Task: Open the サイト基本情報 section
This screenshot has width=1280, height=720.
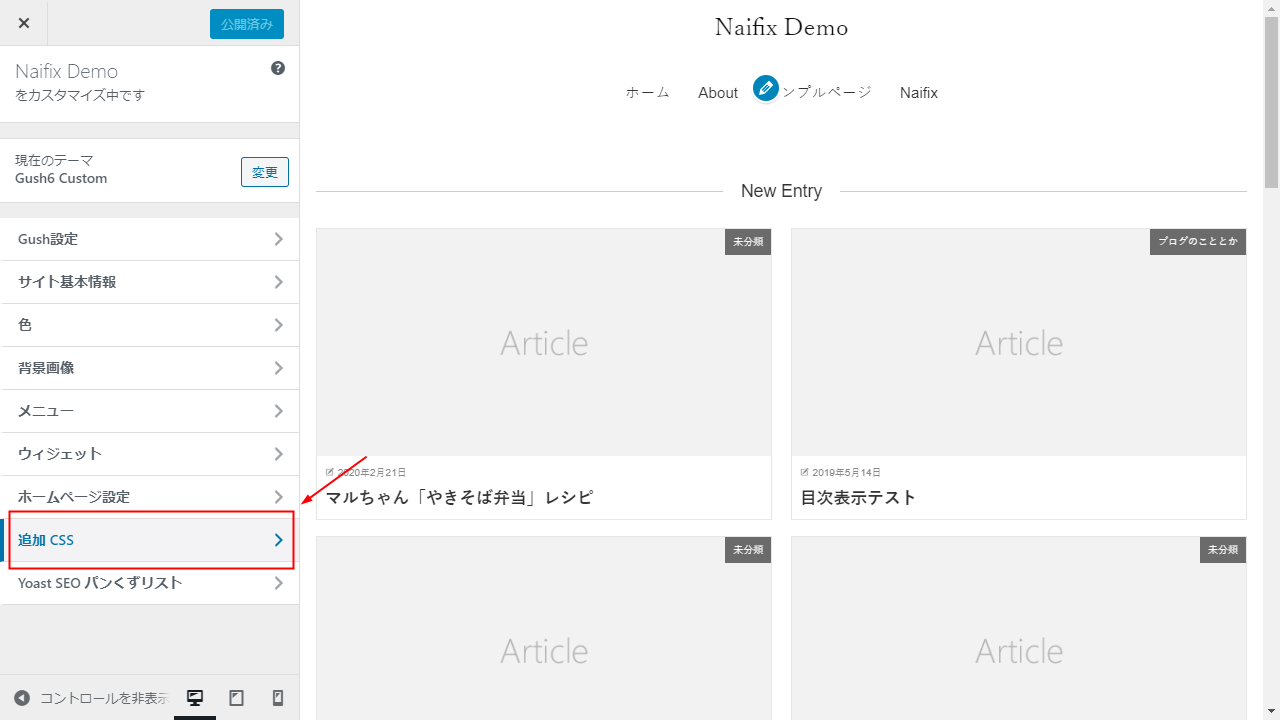Action: point(149,282)
